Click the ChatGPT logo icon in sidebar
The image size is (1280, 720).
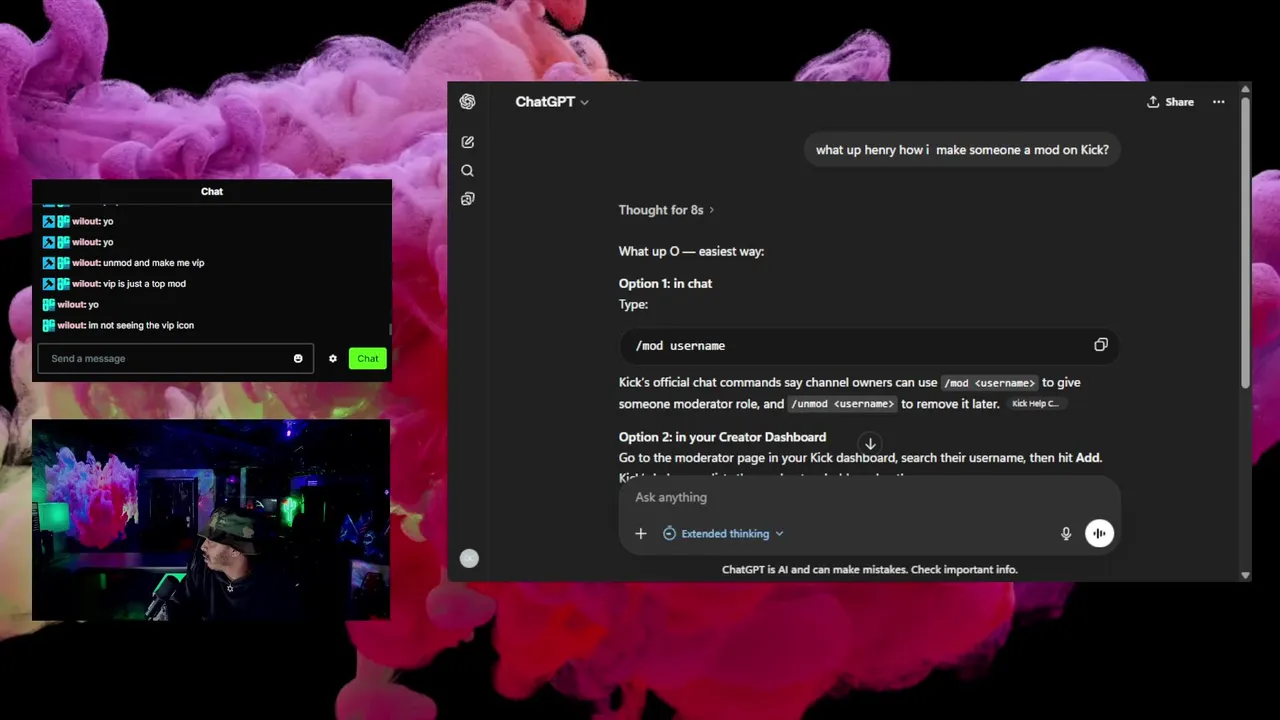tap(467, 102)
